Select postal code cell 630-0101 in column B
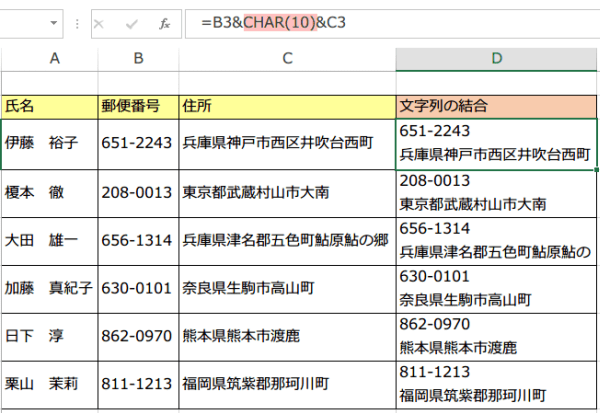Screen dimensions: 600x413 click(x=139, y=289)
